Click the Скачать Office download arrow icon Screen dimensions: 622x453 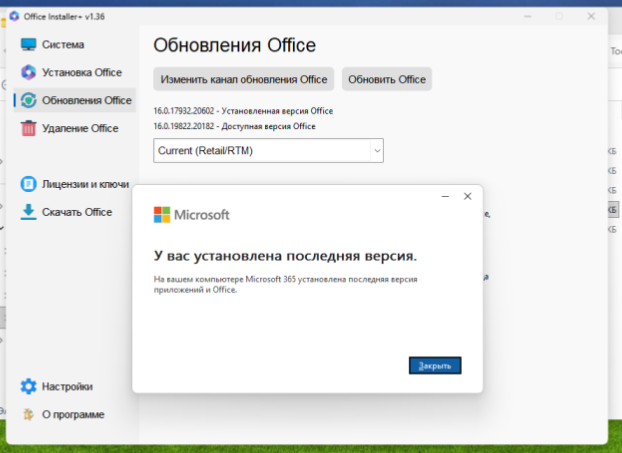pos(28,212)
